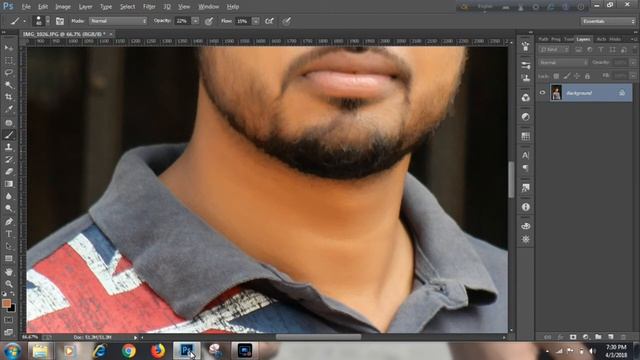Select the Eyedropper tool
Image resolution: width=640 pixels, height=360 pixels.
(9, 109)
